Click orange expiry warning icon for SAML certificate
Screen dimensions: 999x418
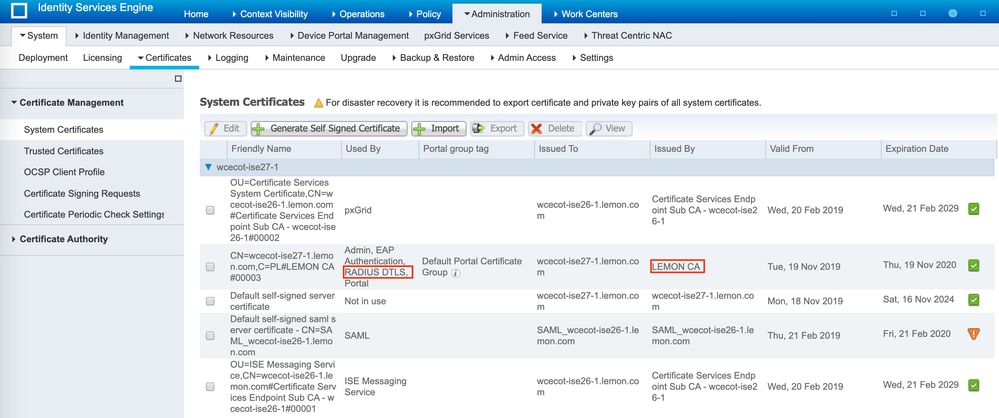974,334
